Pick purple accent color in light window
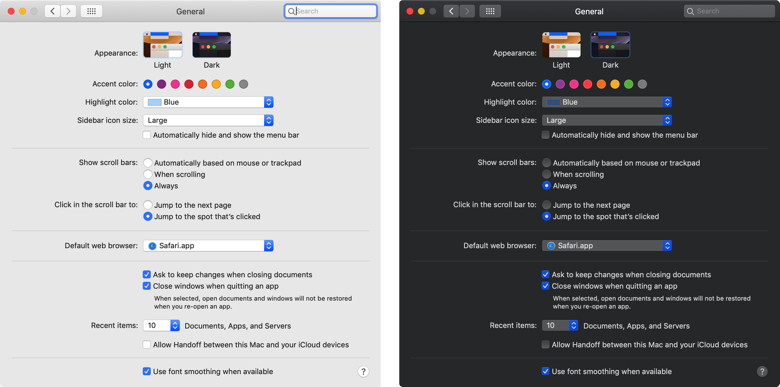 pos(161,84)
